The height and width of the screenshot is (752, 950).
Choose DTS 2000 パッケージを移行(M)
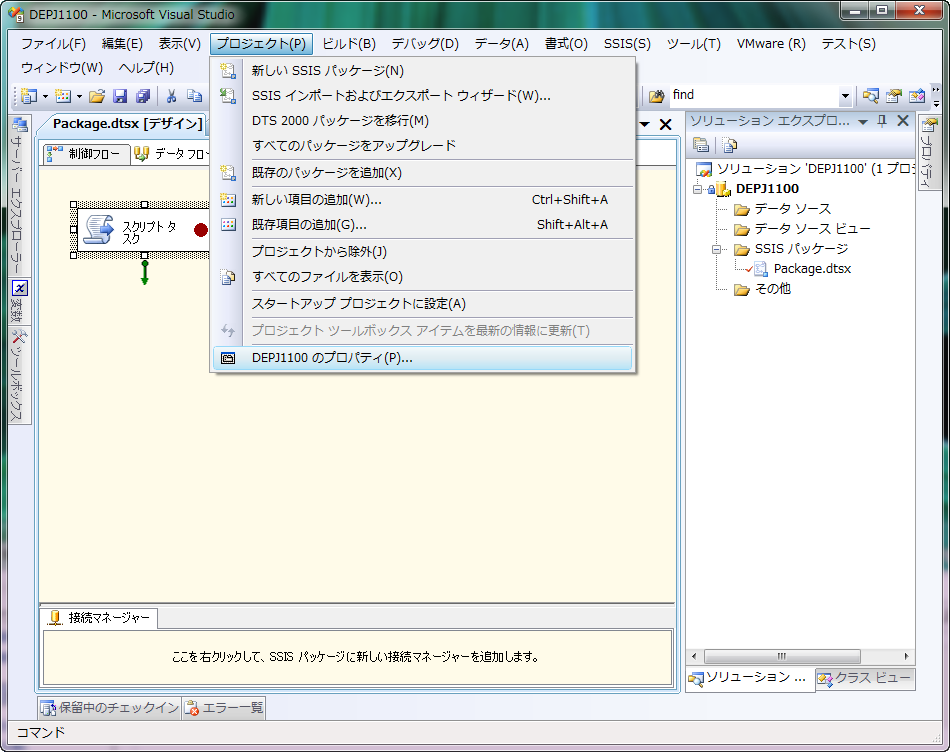[422, 121]
